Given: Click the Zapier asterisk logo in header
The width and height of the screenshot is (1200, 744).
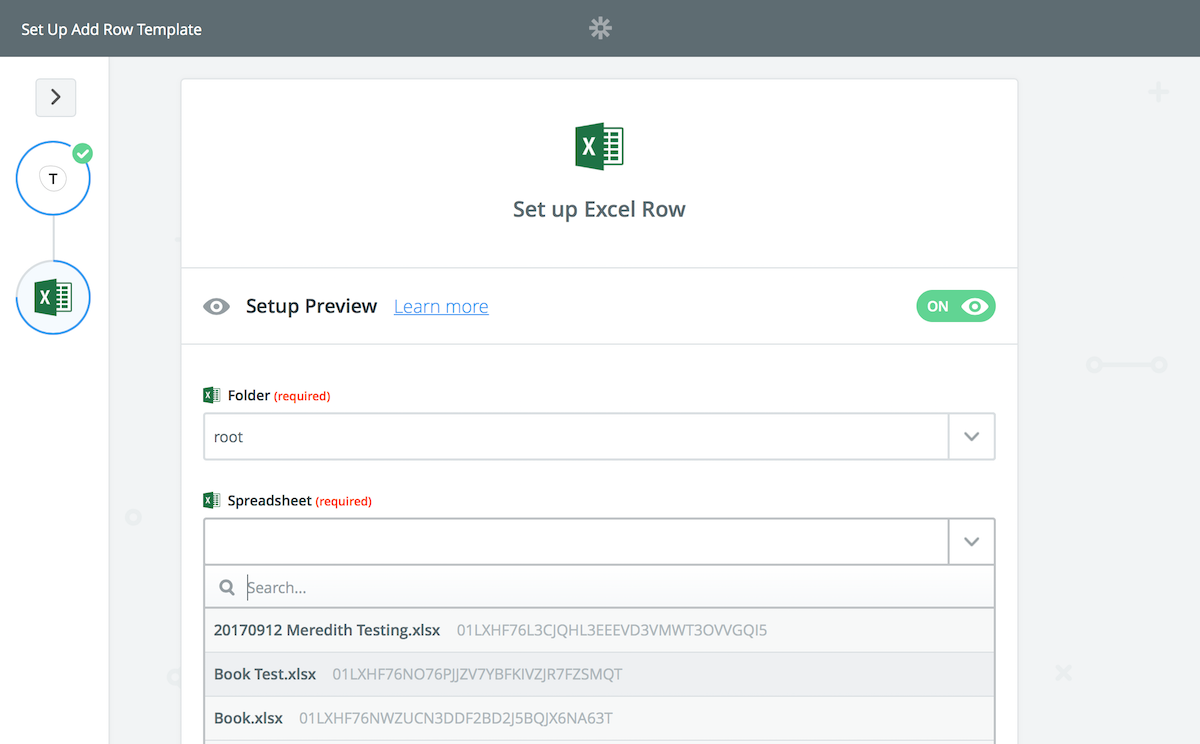Looking at the screenshot, I should click(x=599, y=28).
